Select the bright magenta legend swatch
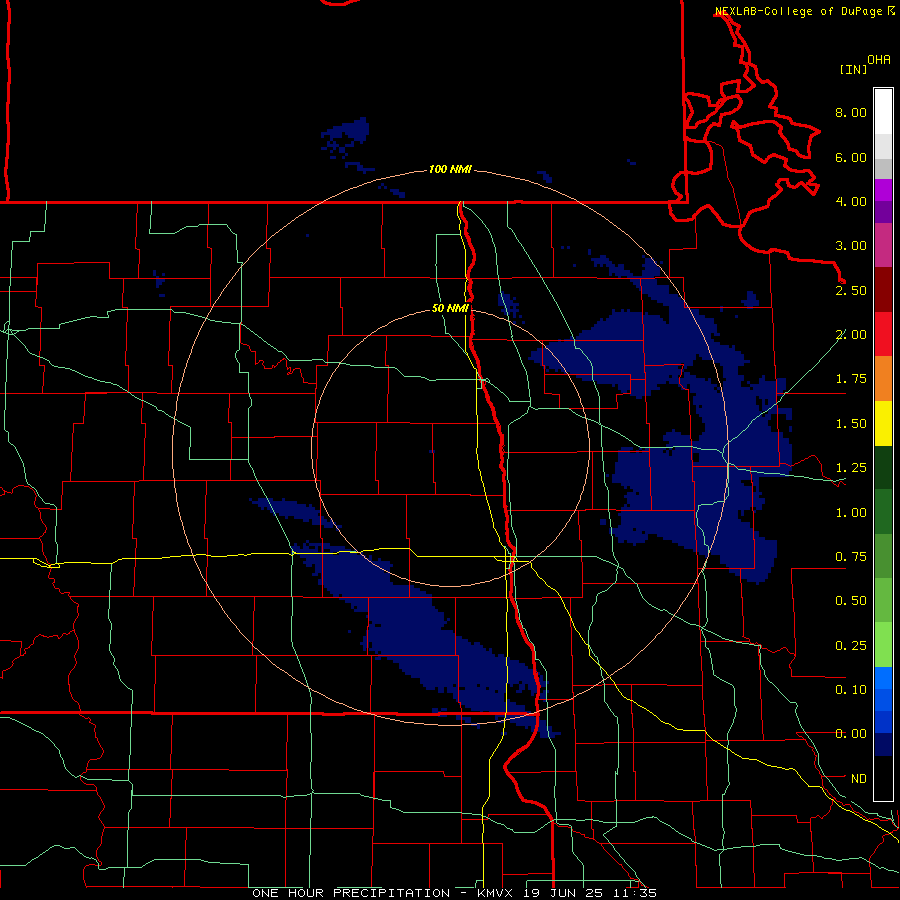Viewport: 900px width, 900px height. pyautogui.click(x=883, y=190)
